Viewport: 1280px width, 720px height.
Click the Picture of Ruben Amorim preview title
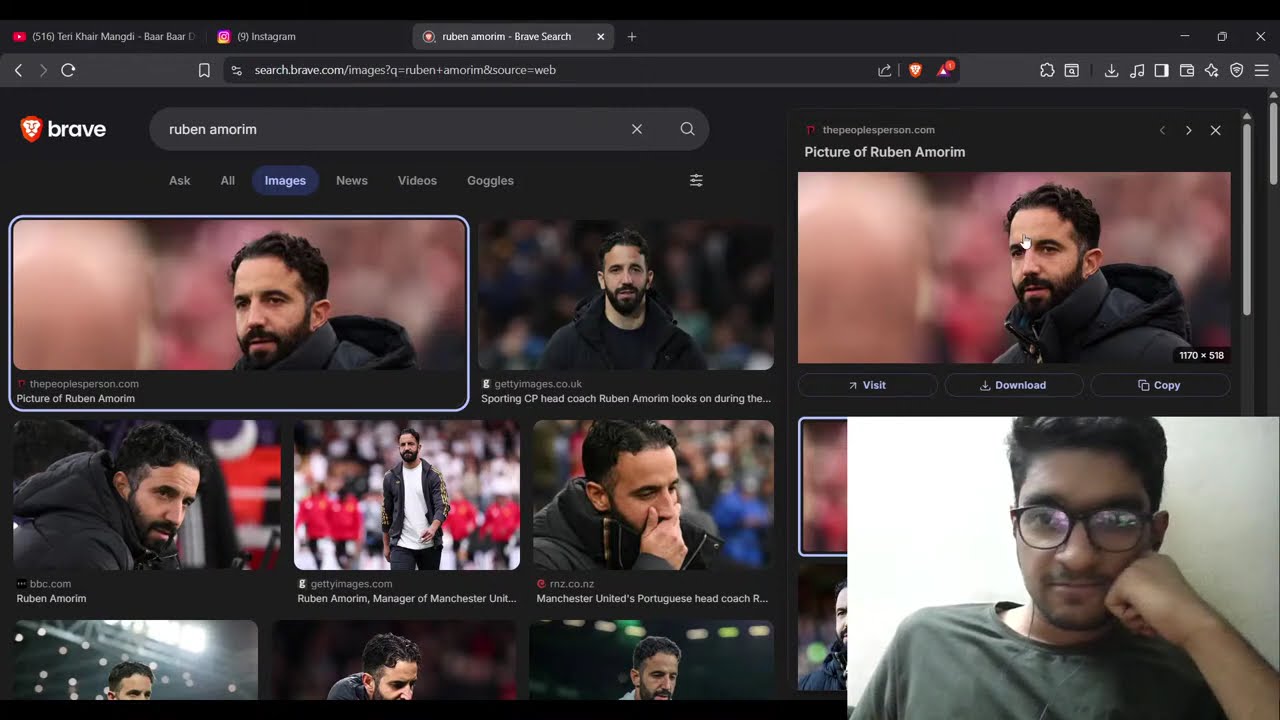click(x=885, y=152)
